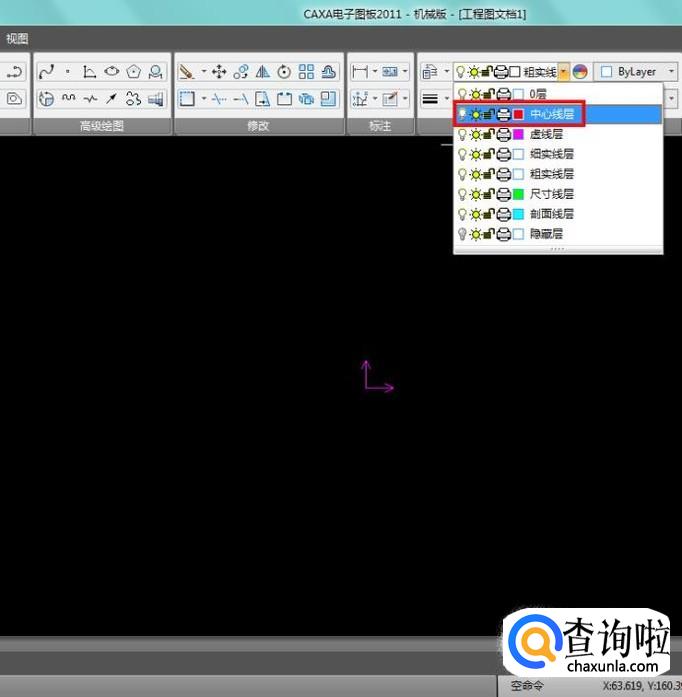
Task: Activate the offset curve tool
Action: (329, 72)
